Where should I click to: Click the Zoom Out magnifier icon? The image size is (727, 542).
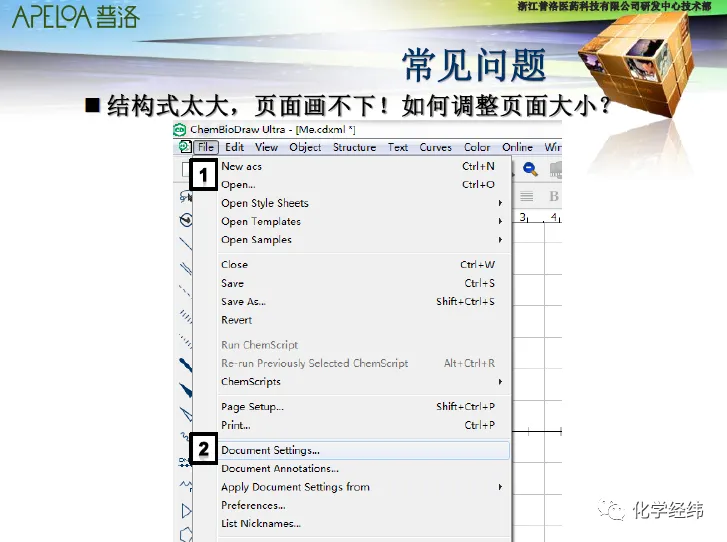530,169
